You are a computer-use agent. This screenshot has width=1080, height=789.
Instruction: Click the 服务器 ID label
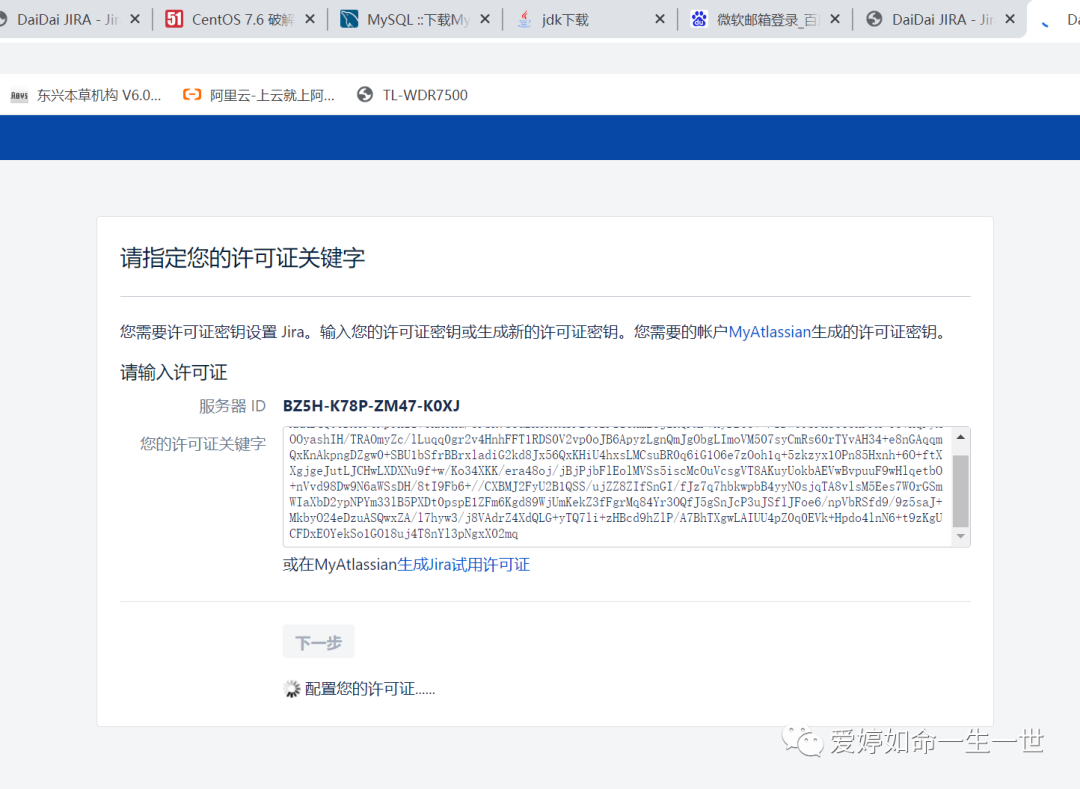pyautogui.click(x=232, y=406)
